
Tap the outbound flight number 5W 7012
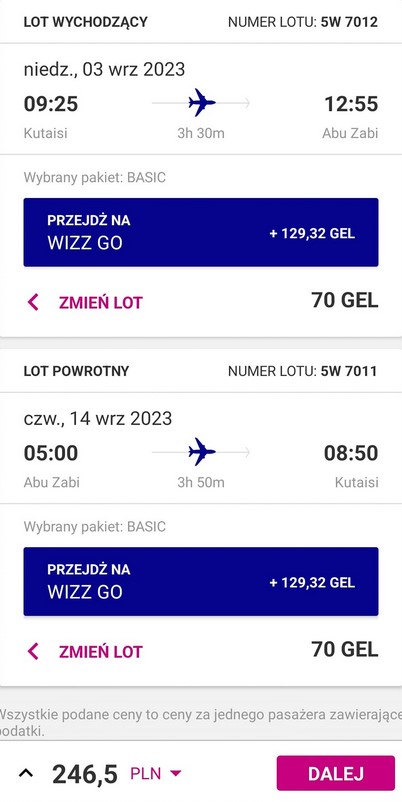tap(349, 22)
